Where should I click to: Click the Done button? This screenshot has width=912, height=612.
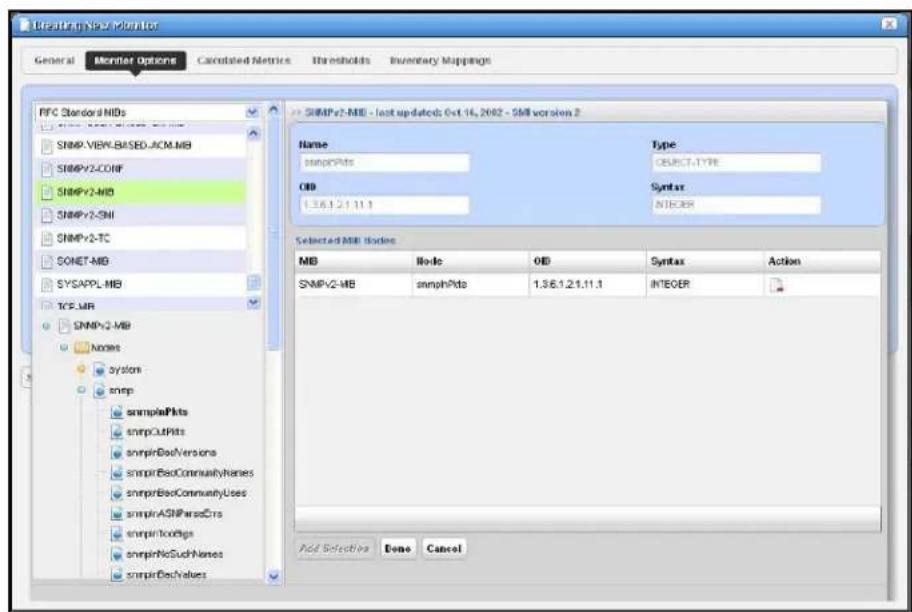click(398, 549)
